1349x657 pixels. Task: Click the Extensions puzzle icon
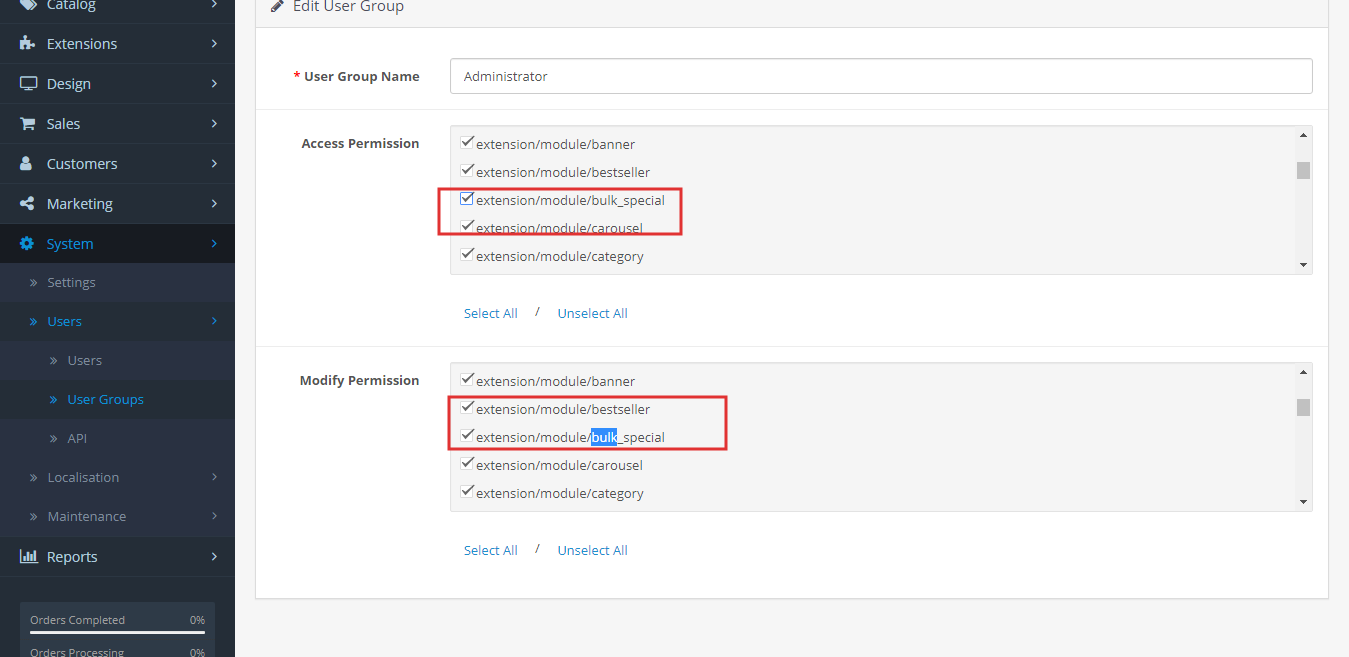click(28, 44)
